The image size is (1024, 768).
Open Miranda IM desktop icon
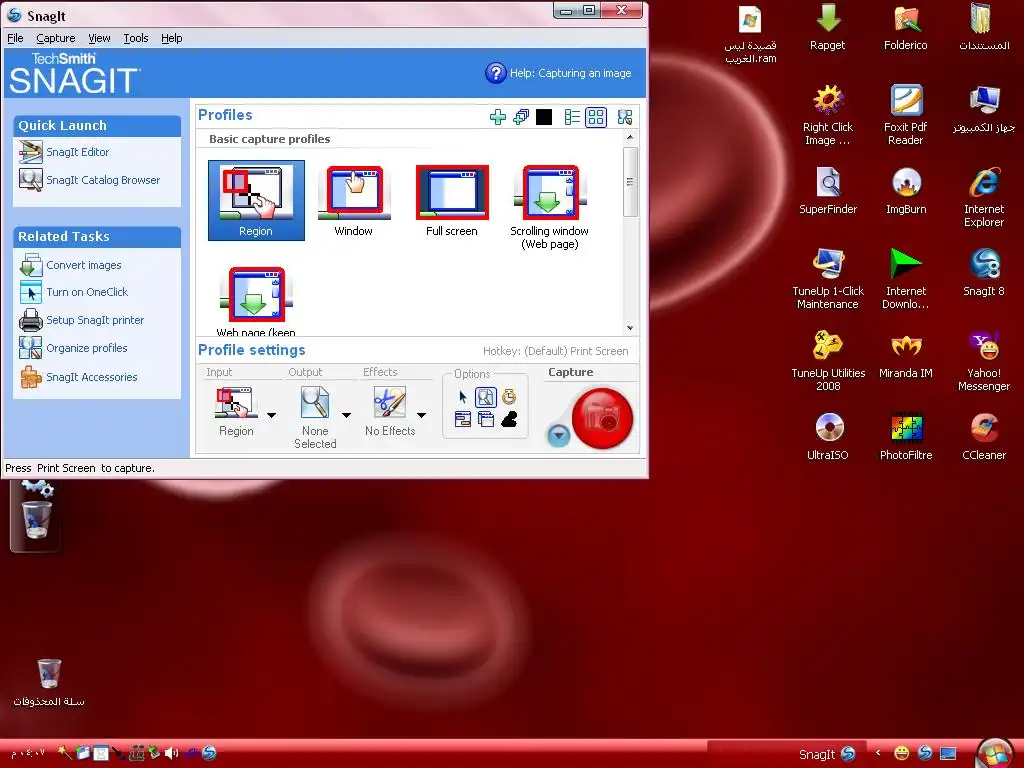pyautogui.click(x=906, y=355)
